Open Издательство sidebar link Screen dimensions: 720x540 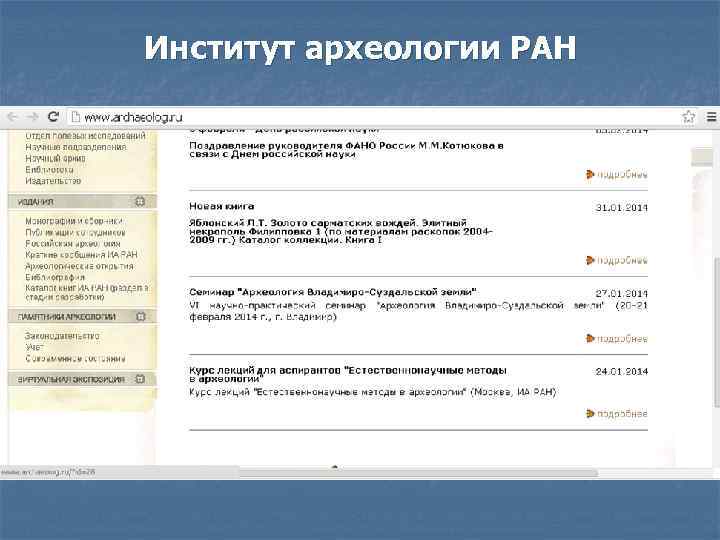point(53,181)
